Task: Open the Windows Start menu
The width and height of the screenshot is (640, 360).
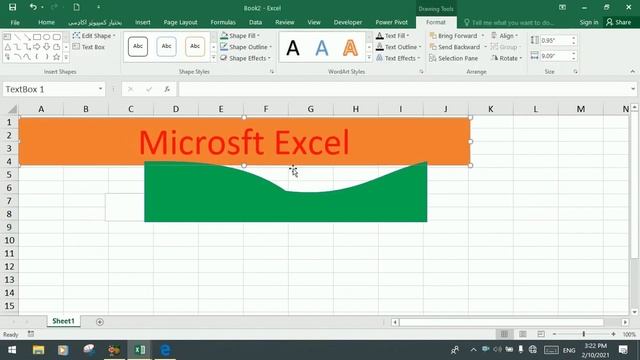Action: 12,350
